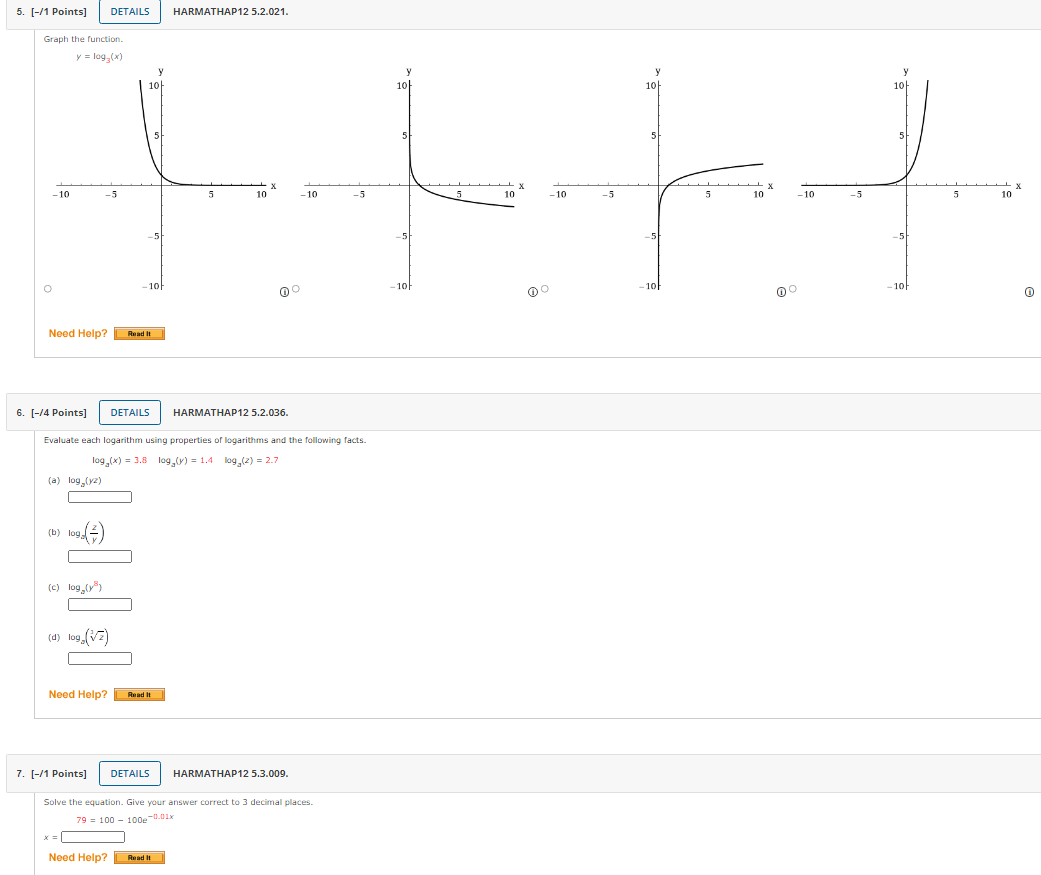Expand DETAILS for question 7
Screen dimensions: 1041x875
(x=130, y=773)
